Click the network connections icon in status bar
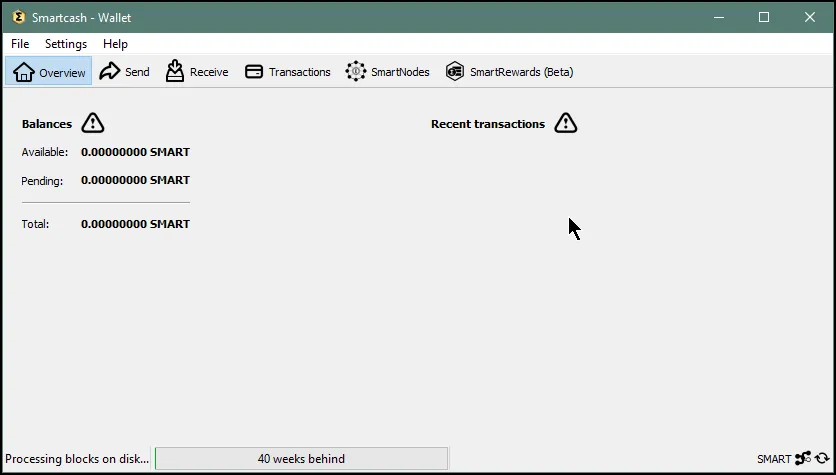 [x=803, y=458]
